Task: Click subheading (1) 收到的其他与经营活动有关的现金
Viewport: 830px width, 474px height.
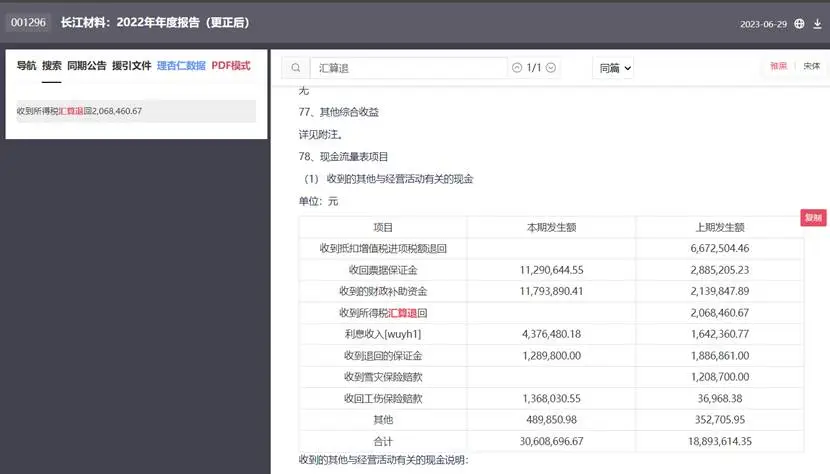Action: pos(389,179)
